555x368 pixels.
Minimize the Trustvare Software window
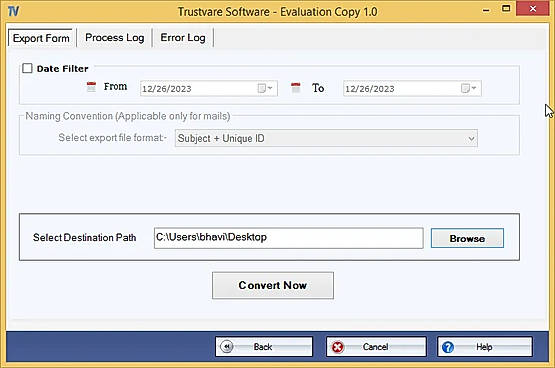(x=486, y=10)
